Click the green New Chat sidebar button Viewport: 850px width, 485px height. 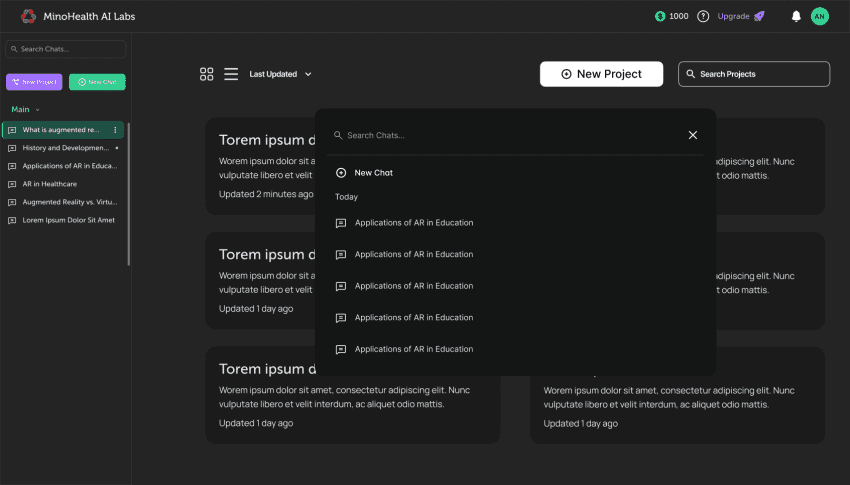coord(97,82)
